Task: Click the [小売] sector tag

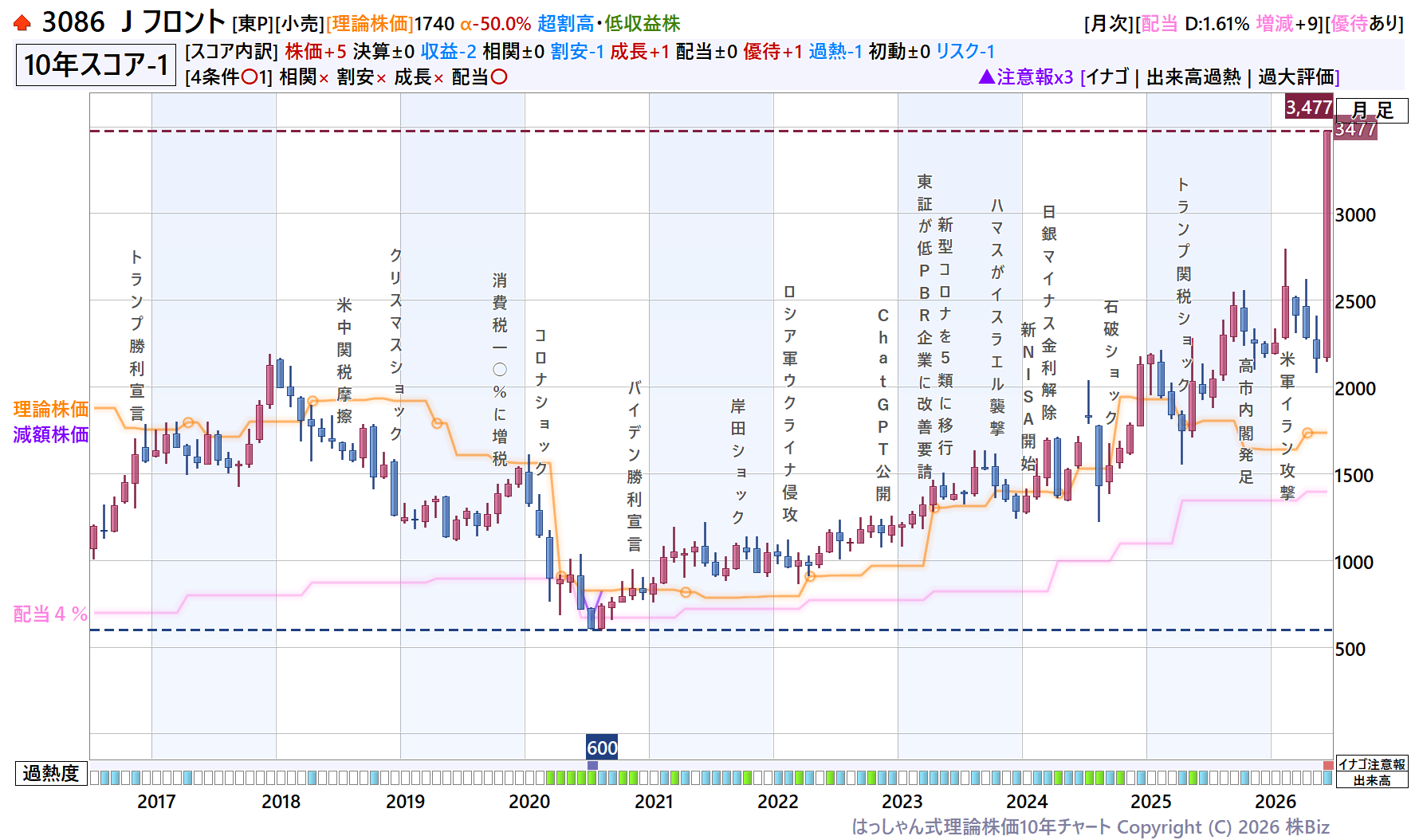Action: point(300,25)
